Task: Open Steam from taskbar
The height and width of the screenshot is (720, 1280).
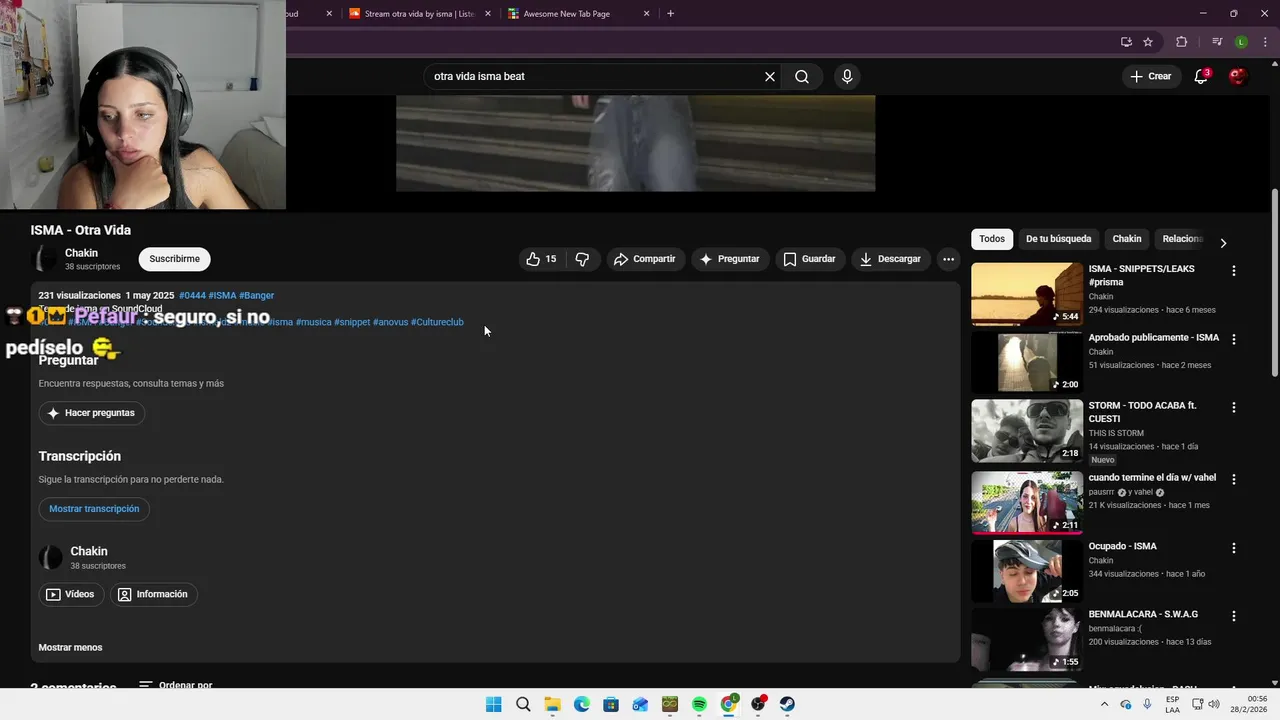Action: coord(787,705)
